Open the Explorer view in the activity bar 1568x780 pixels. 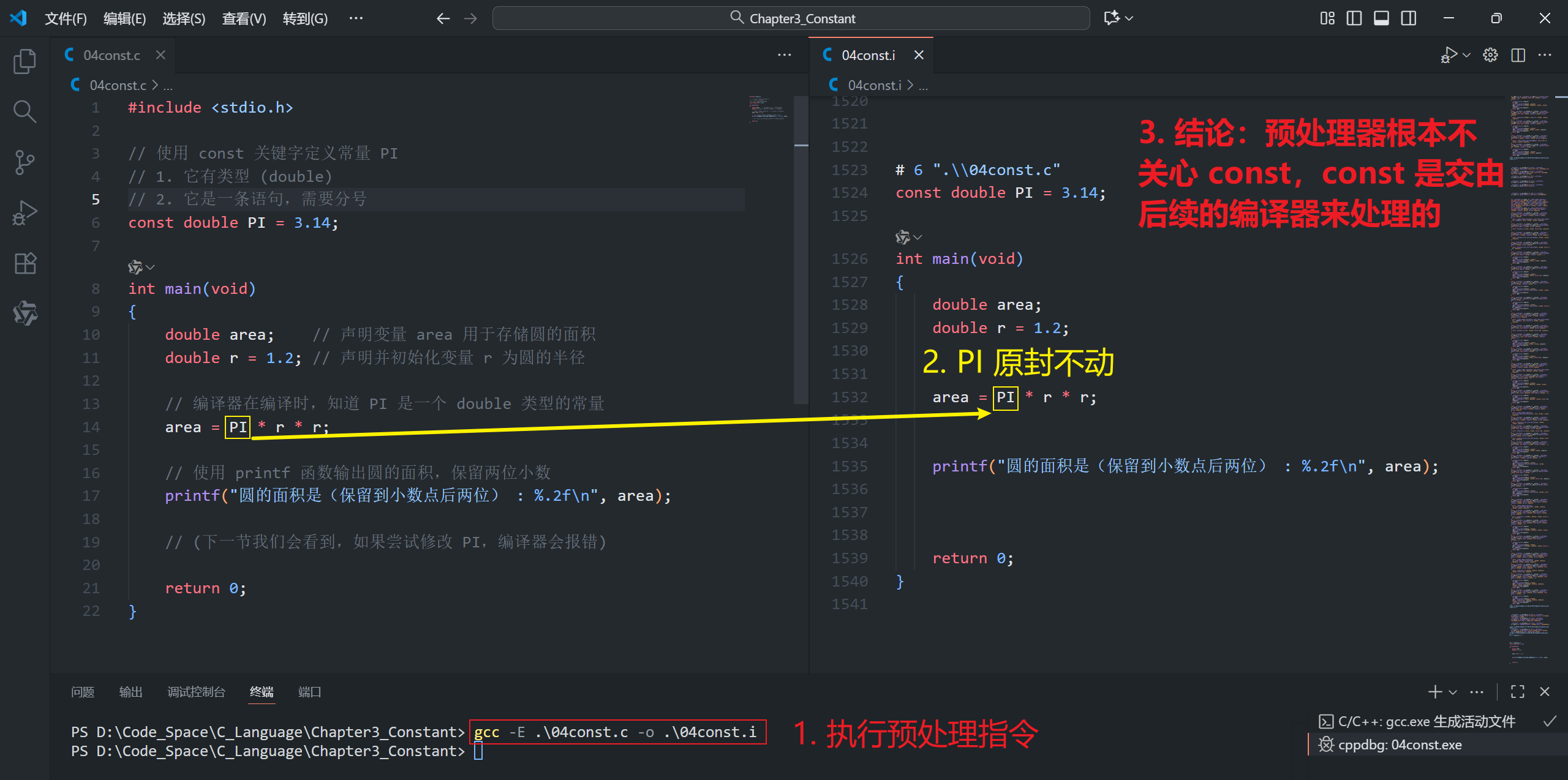(24, 61)
